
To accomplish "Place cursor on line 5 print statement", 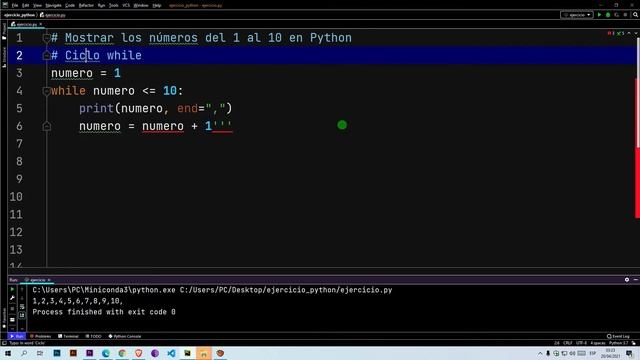I will click(x=155, y=109).
